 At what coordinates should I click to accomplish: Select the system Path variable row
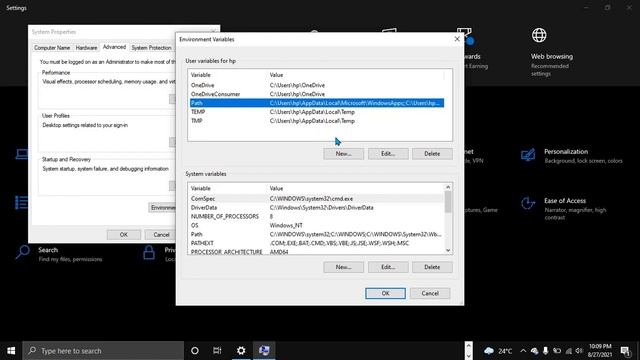(317, 235)
